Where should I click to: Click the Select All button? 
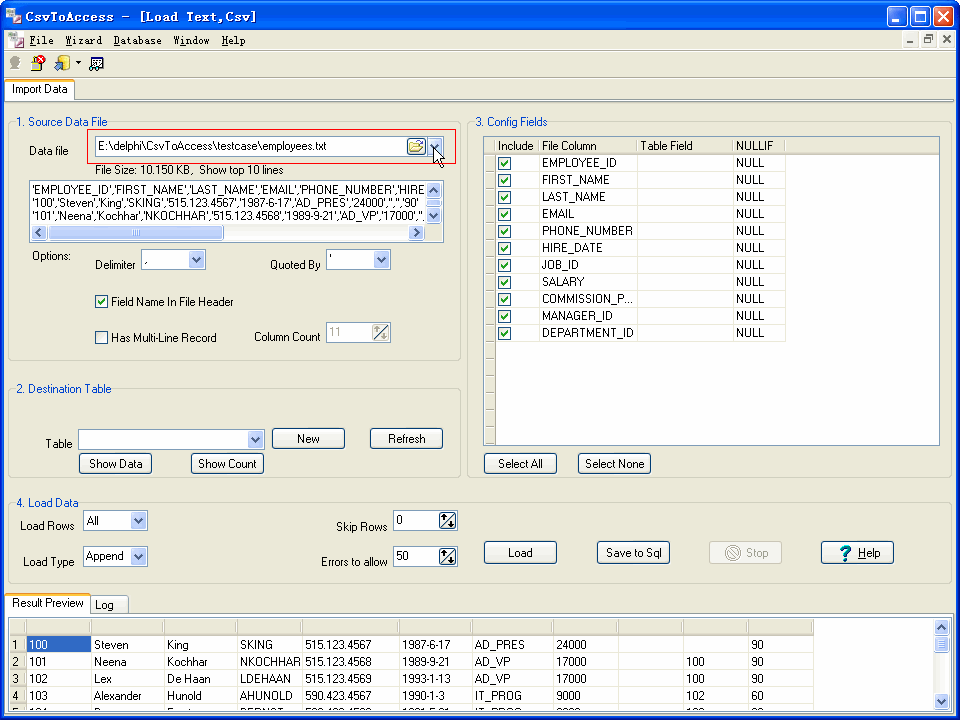tap(520, 463)
